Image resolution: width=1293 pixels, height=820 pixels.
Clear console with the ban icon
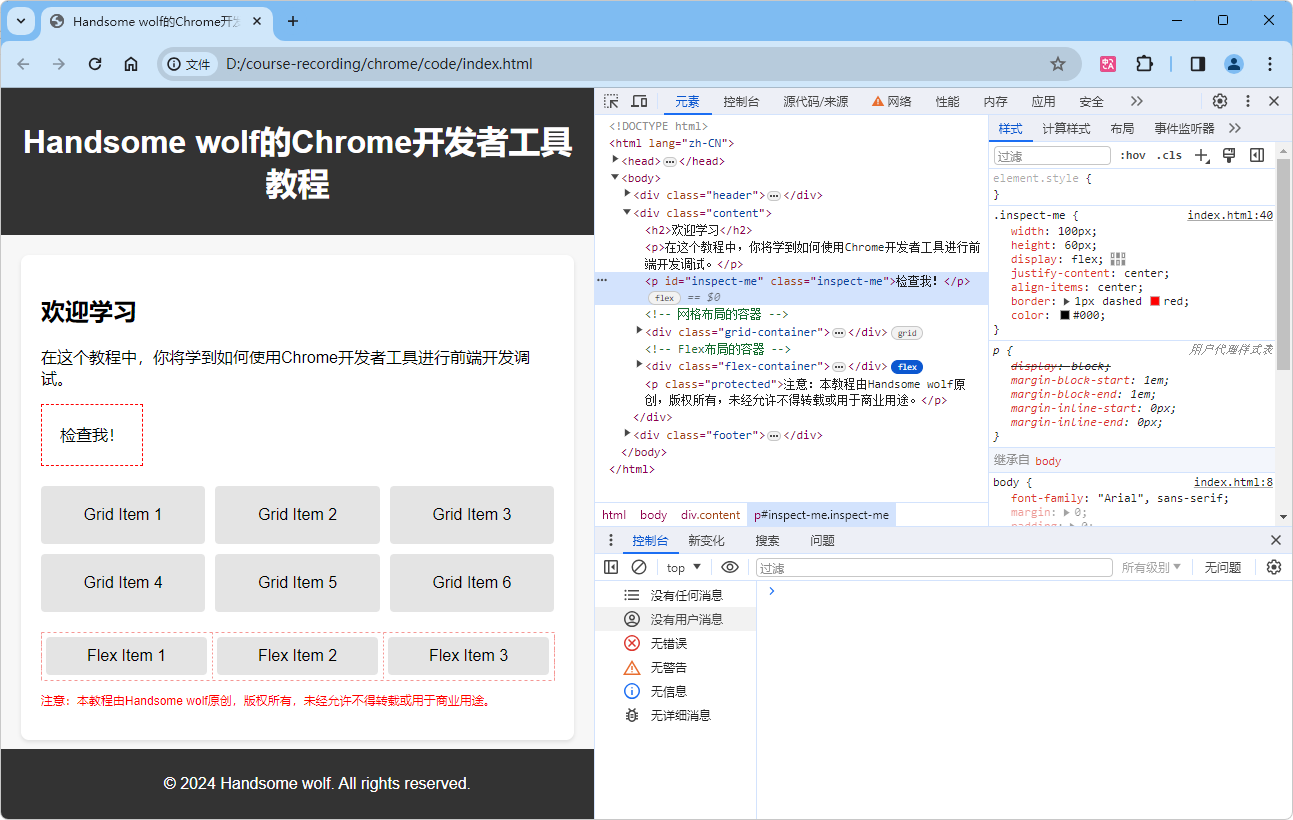pyautogui.click(x=639, y=567)
